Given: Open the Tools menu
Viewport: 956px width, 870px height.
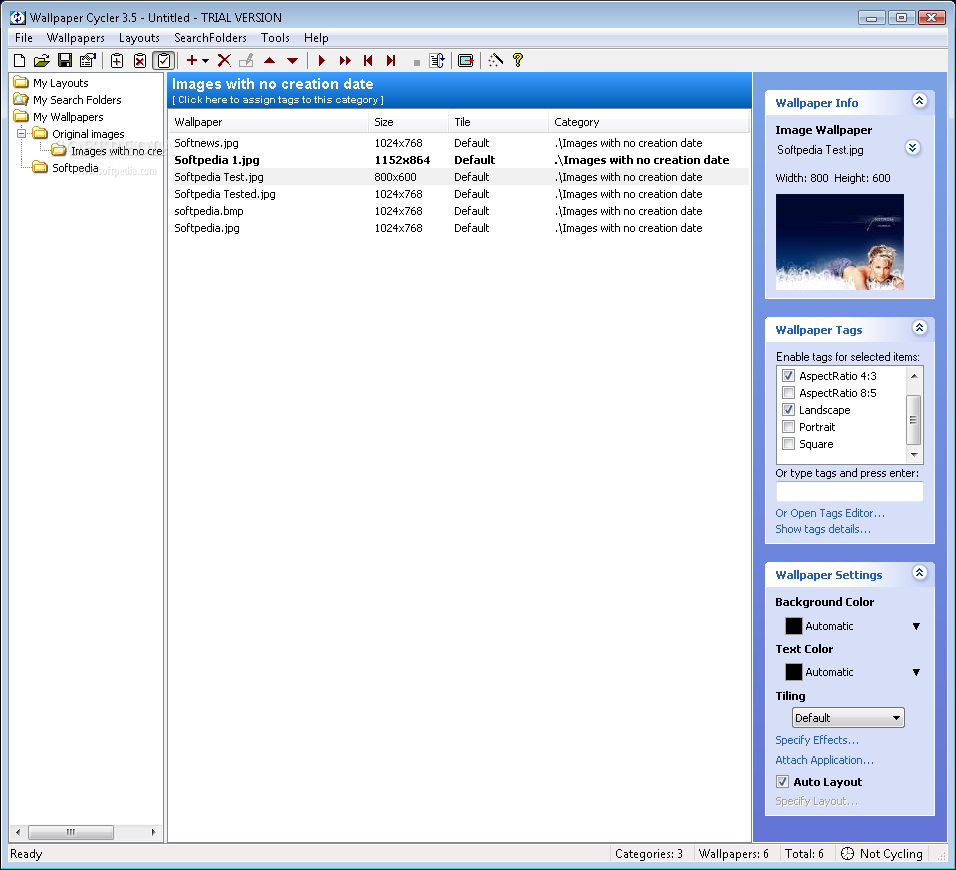Looking at the screenshot, I should pos(275,38).
